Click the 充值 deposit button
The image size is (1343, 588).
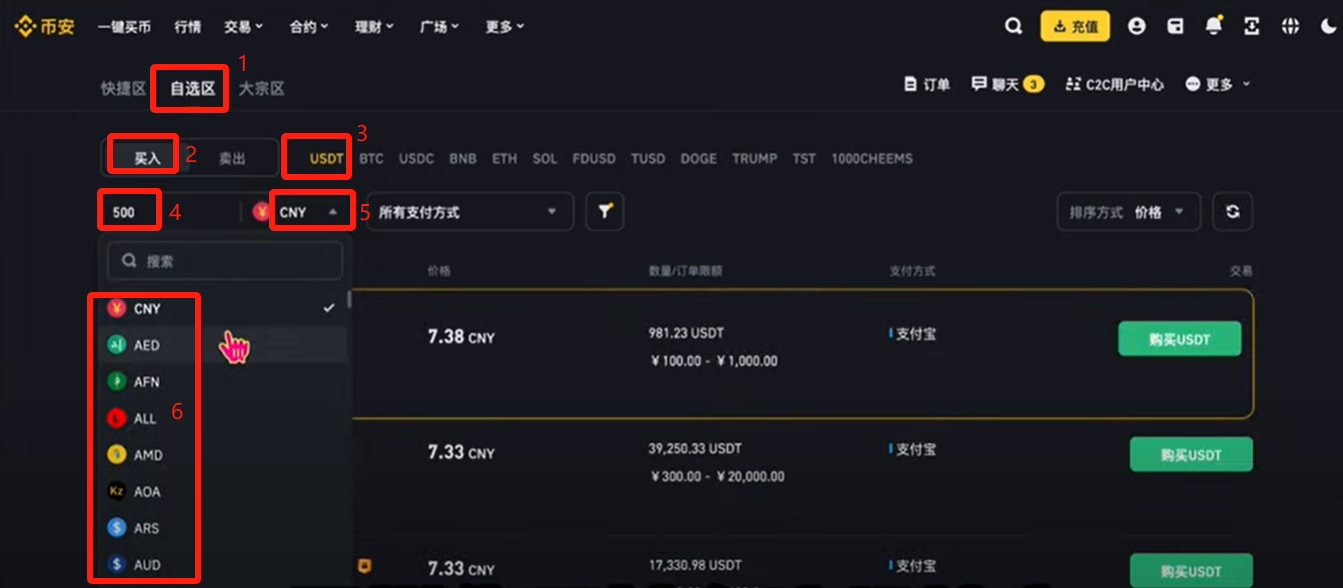click(x=1075, y=27)
